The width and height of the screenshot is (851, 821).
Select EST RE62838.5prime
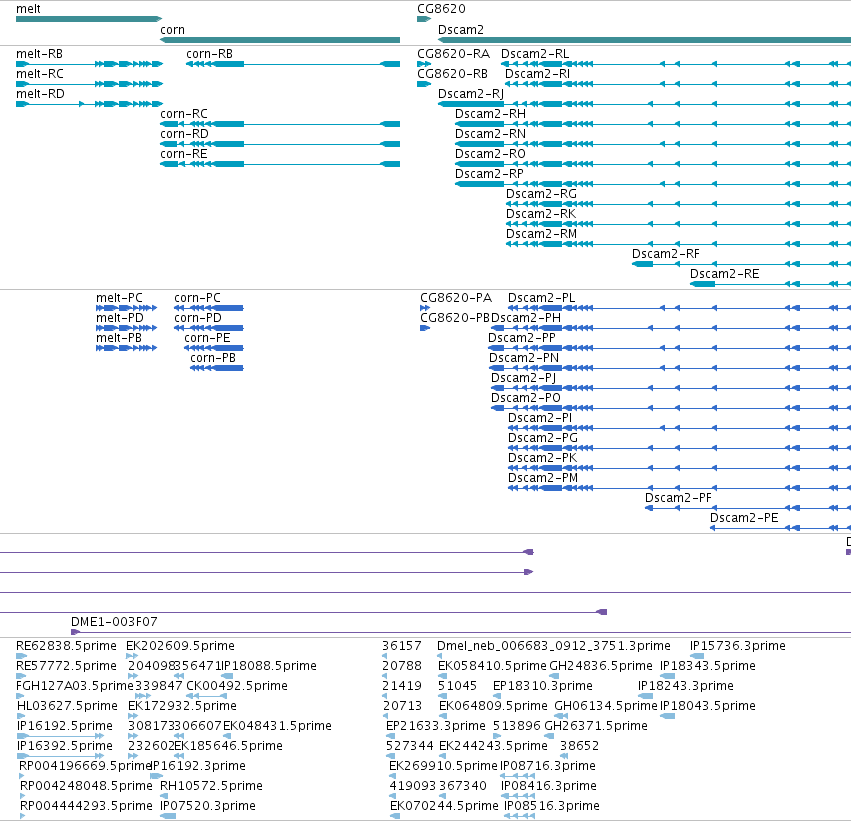66,646
